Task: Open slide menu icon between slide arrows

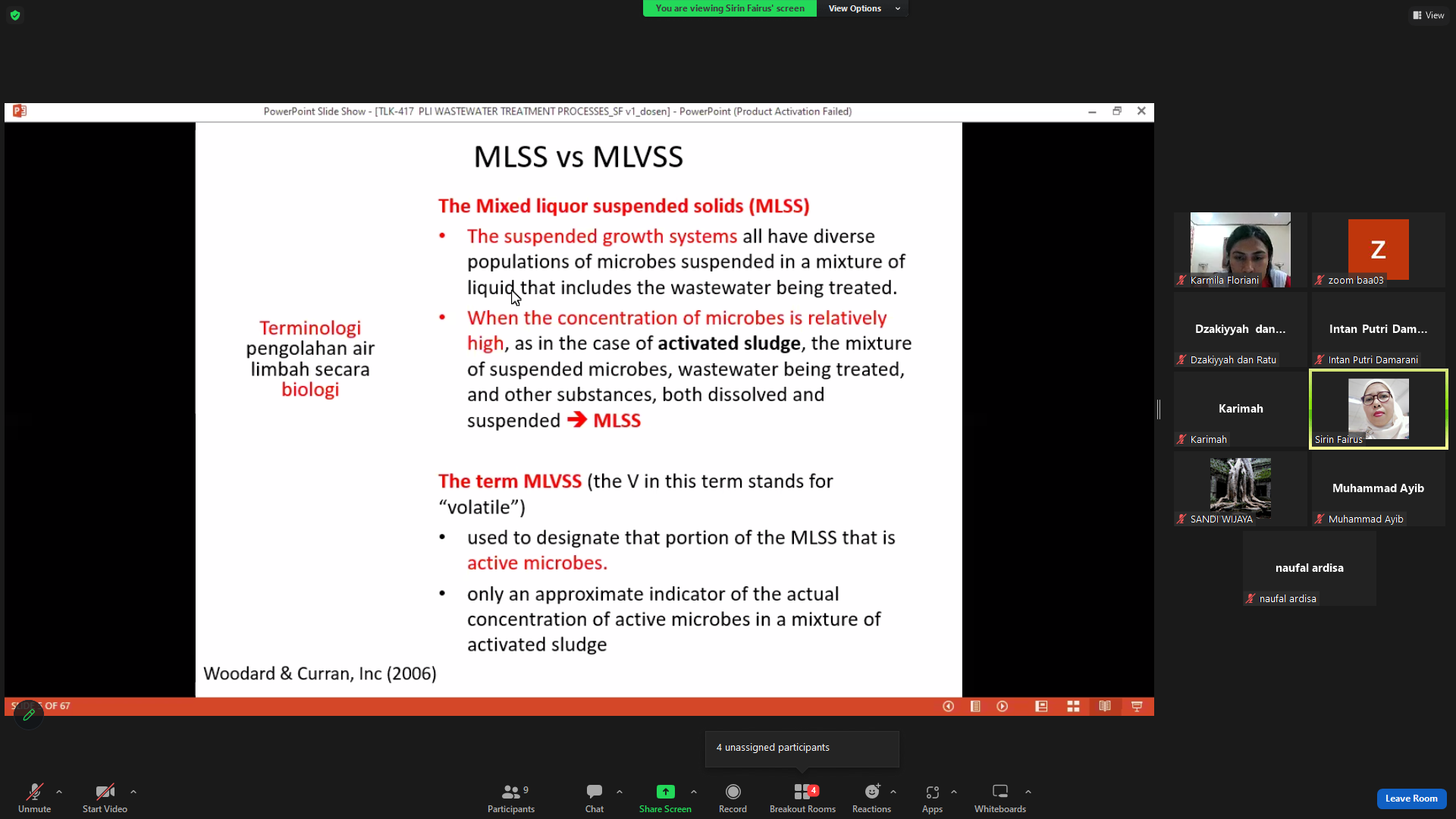Action: click(975, 706)
